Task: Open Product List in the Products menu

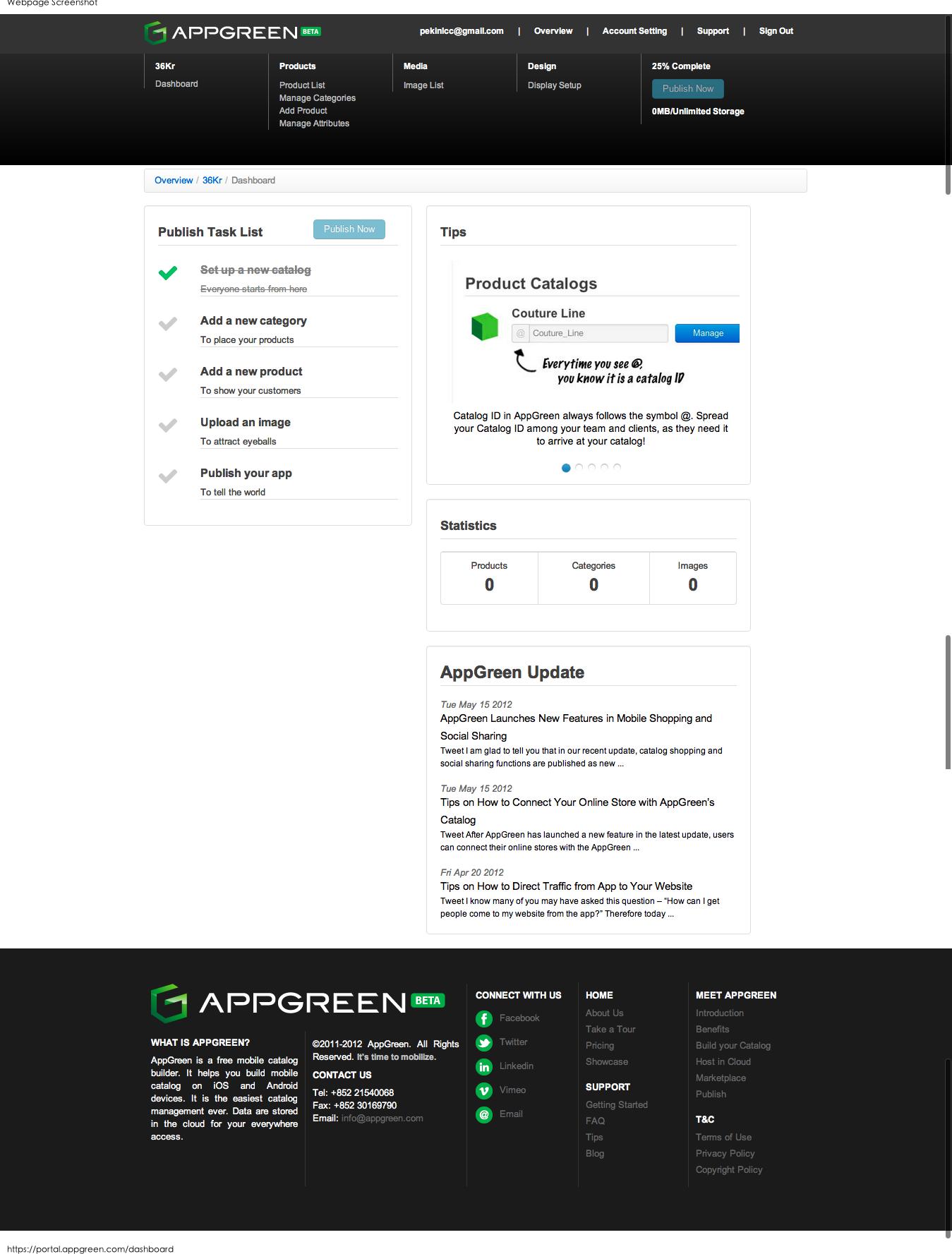Action: click(x=302, y=85)
